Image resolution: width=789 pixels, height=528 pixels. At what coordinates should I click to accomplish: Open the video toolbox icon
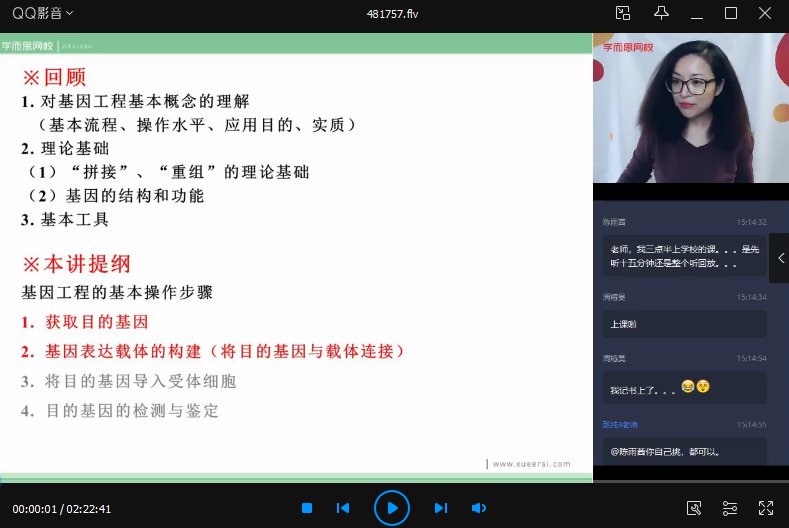694,508
